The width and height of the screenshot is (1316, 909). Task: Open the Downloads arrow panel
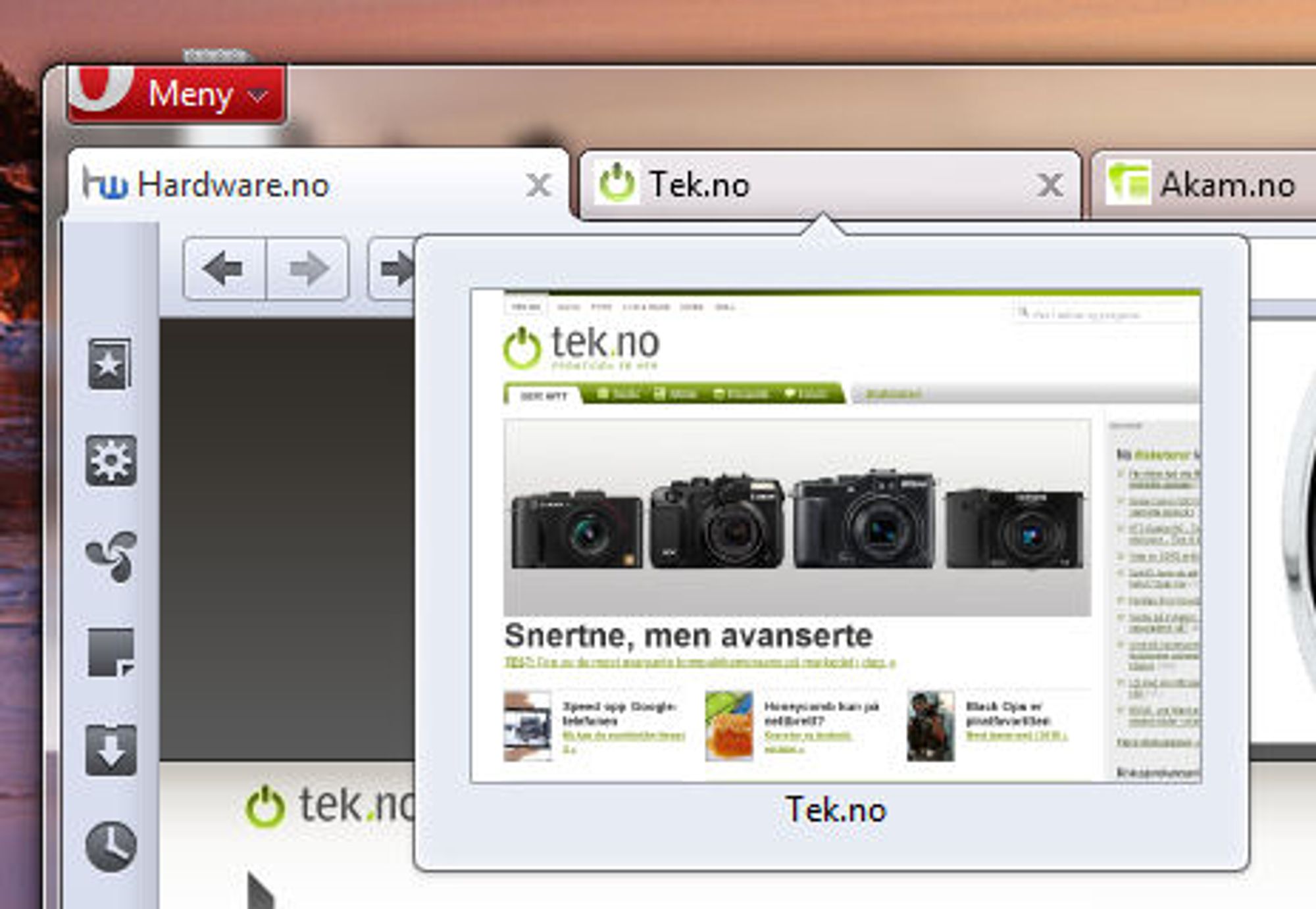pos(111,750)
